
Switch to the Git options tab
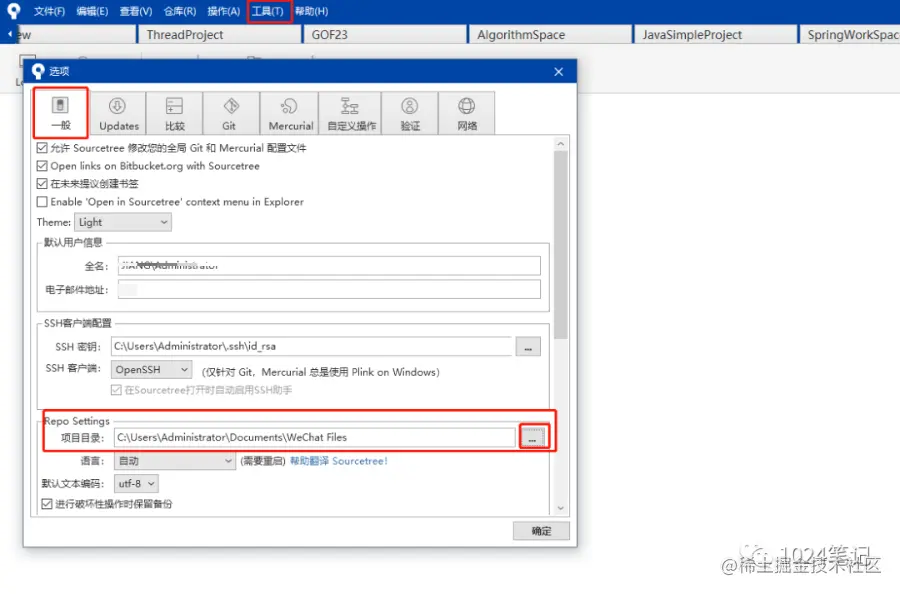pyautogui.click(x=231, y=113)
